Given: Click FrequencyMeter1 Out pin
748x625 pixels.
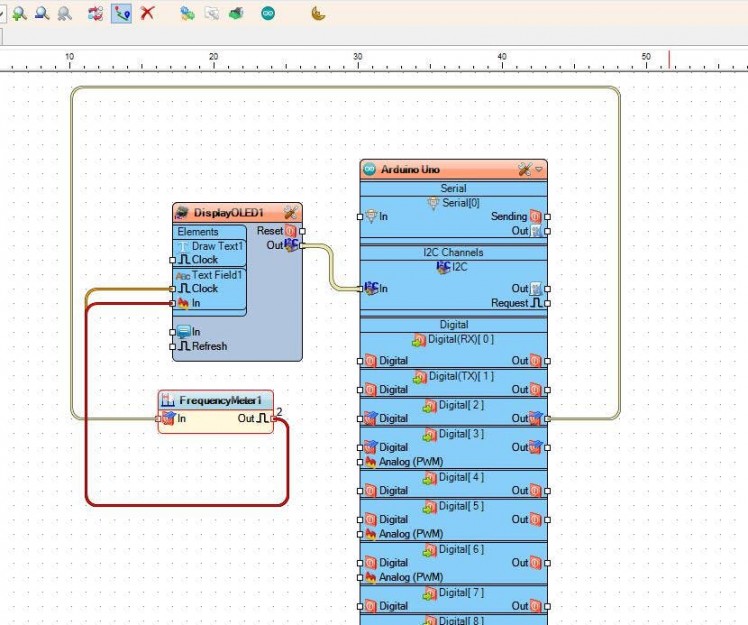Looking at the screenshot, I should tap(275, 418).
